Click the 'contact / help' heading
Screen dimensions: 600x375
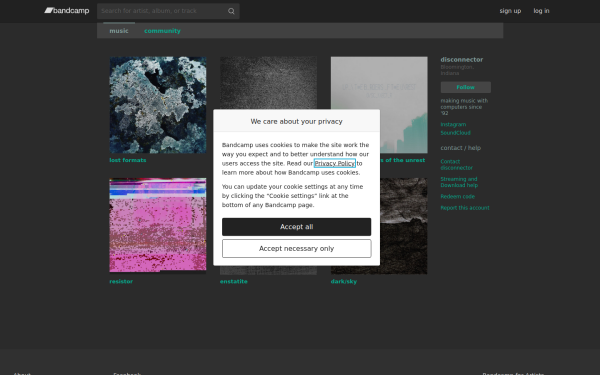point(461,148)
